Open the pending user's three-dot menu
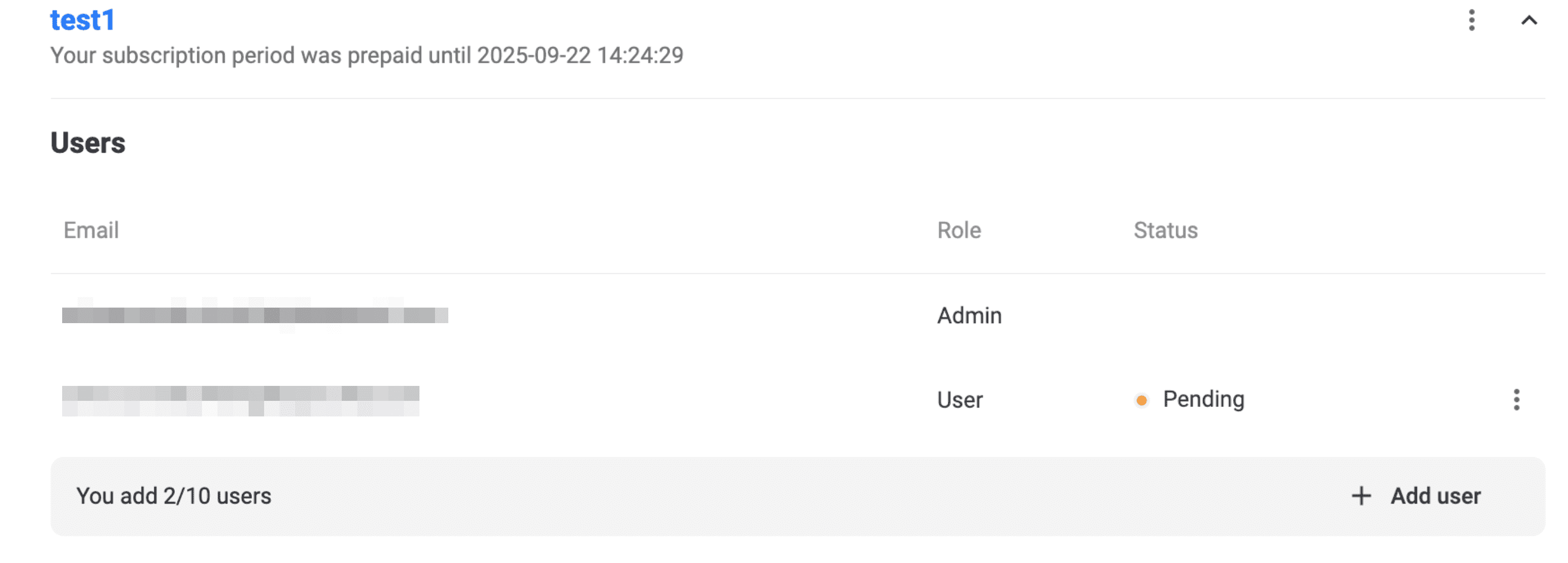 point(1516,400)
